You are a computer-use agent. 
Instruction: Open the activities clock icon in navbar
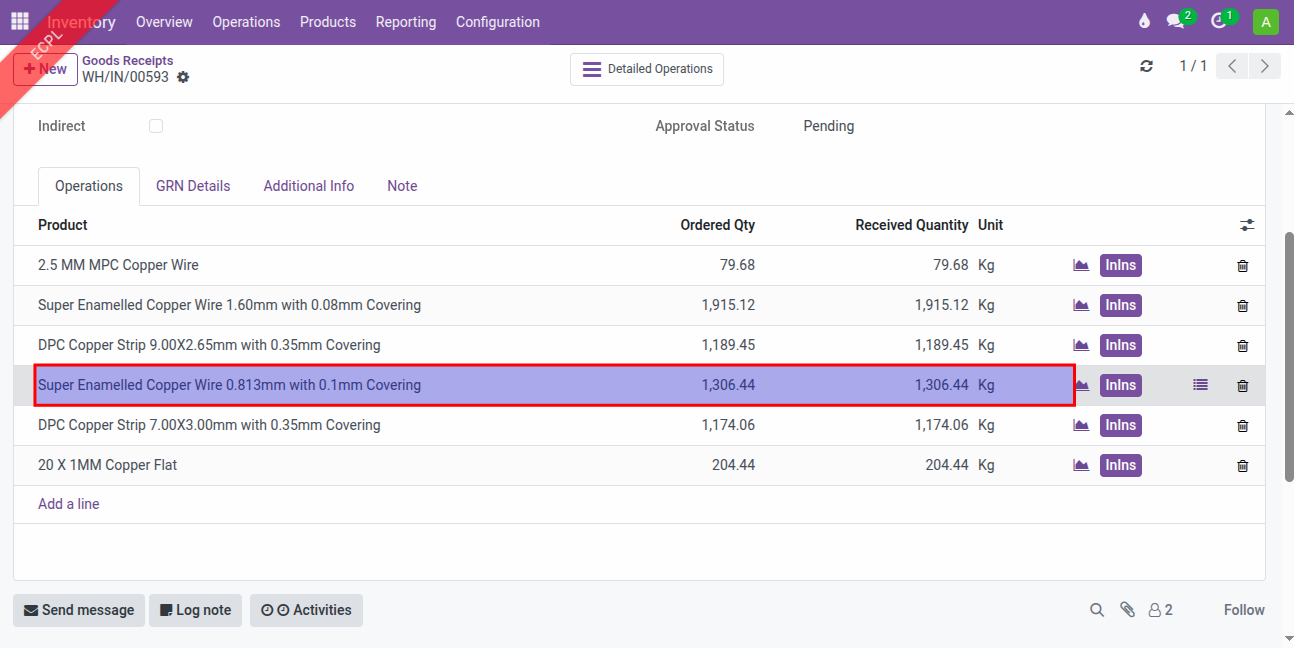[x=1218, y=21]
